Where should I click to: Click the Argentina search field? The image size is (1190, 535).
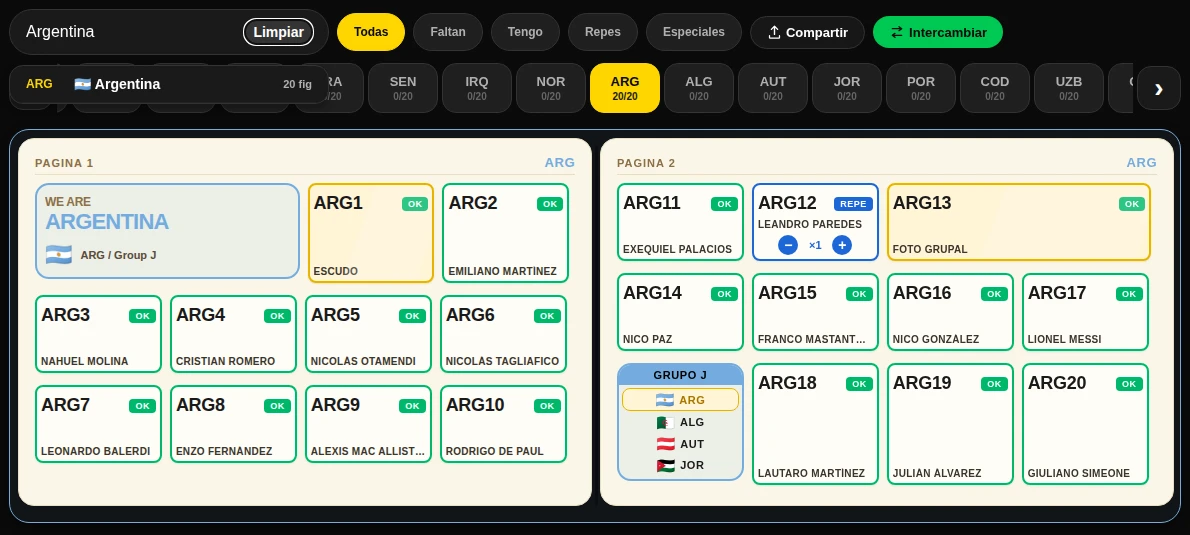[129, 32]
